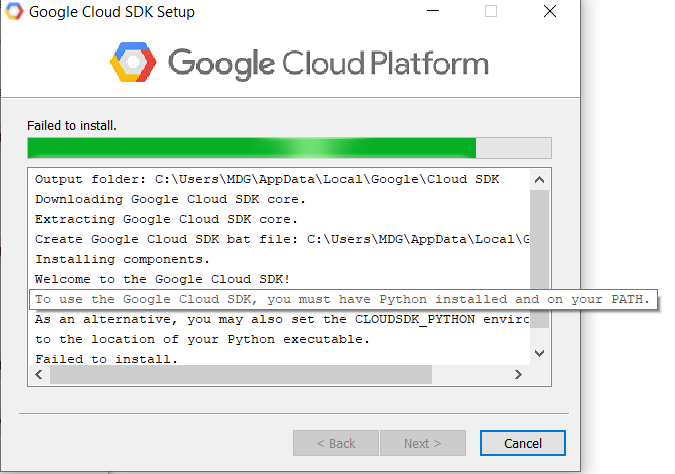
Task: Minimize the Google Cloud SDK Setup window
Action: 430,13
